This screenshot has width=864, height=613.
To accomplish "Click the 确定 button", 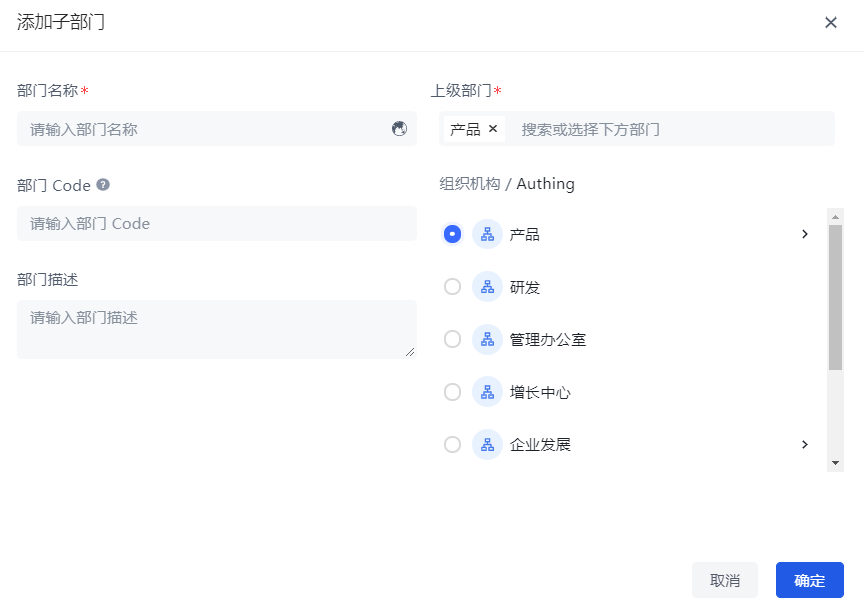I will (x=809, y=580).
